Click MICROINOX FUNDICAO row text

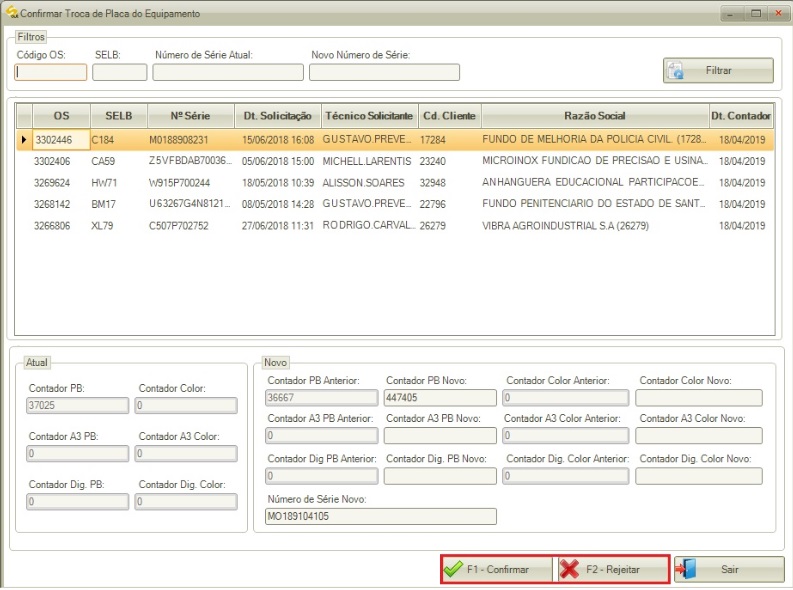click(x=595, y=161)
